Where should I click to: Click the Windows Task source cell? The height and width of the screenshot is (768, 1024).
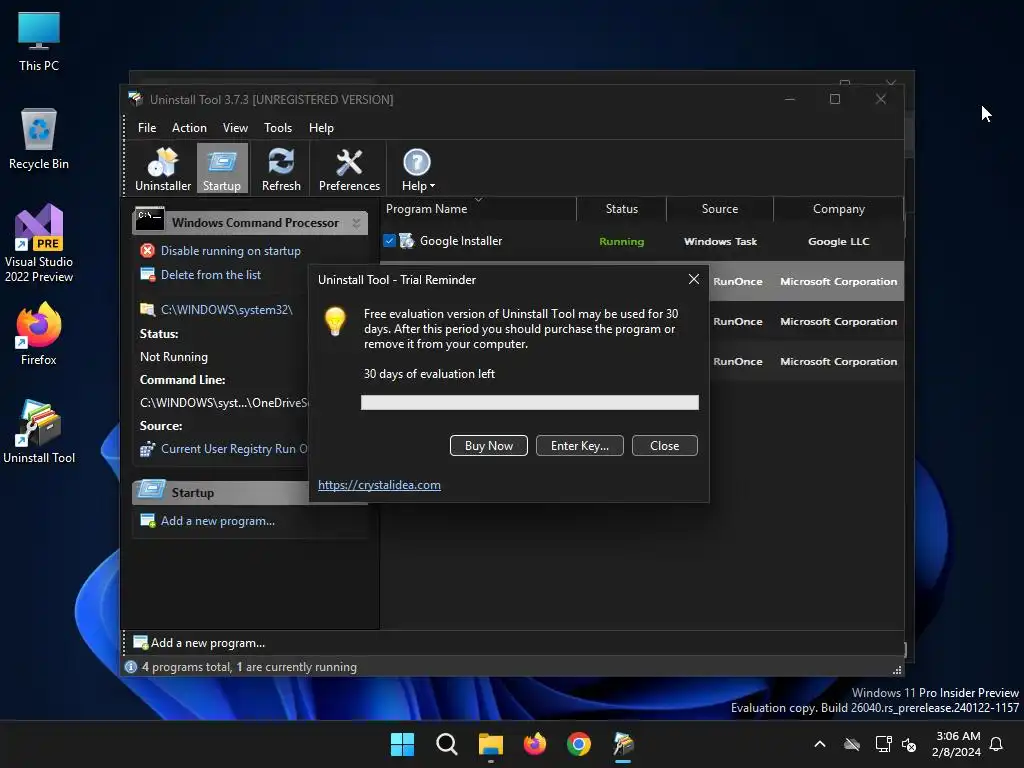point(720,242)
